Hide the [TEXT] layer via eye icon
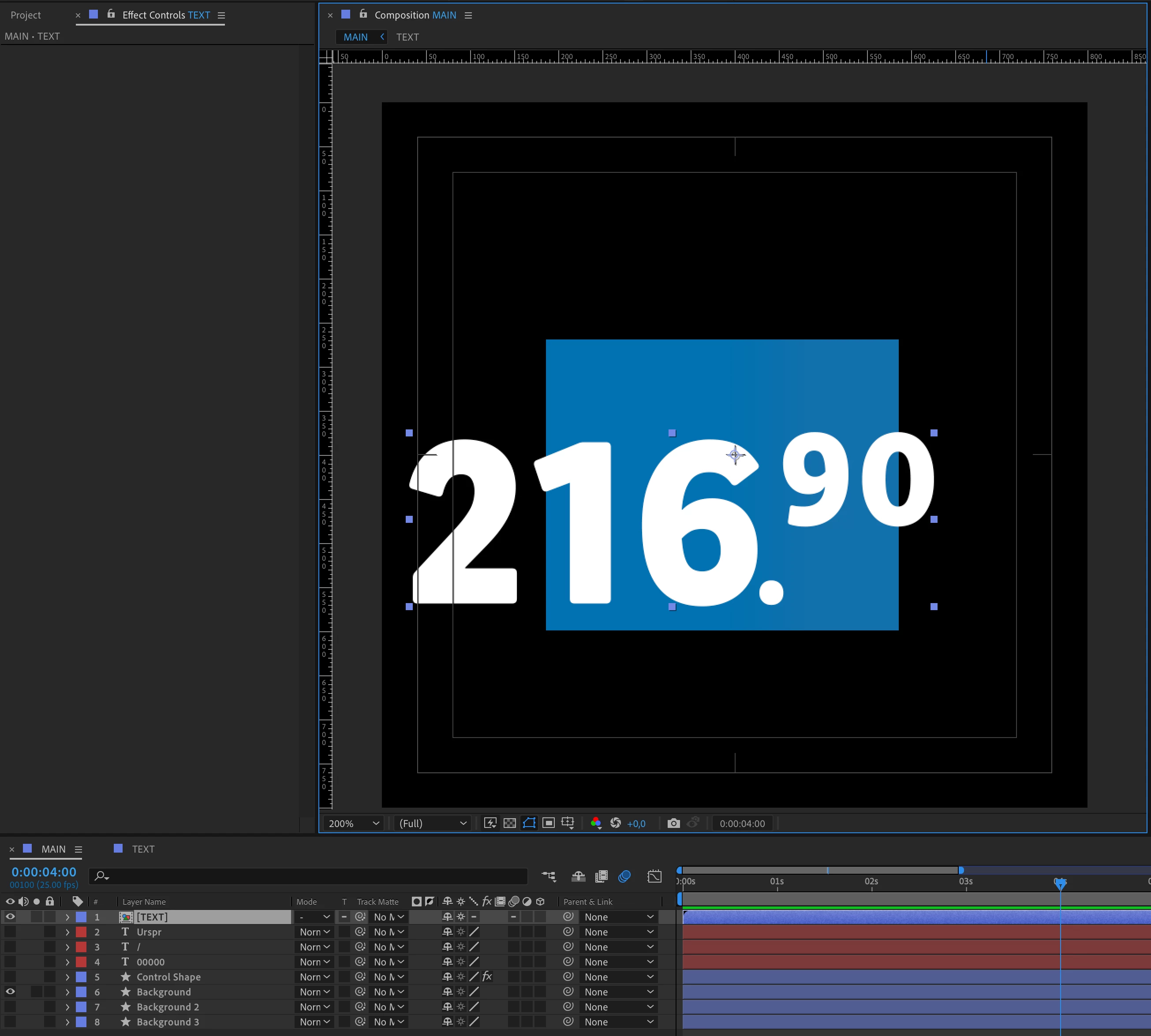The width and height of the screenshot is (1151, 1036). pyautogui.click(x=10, y=917)
